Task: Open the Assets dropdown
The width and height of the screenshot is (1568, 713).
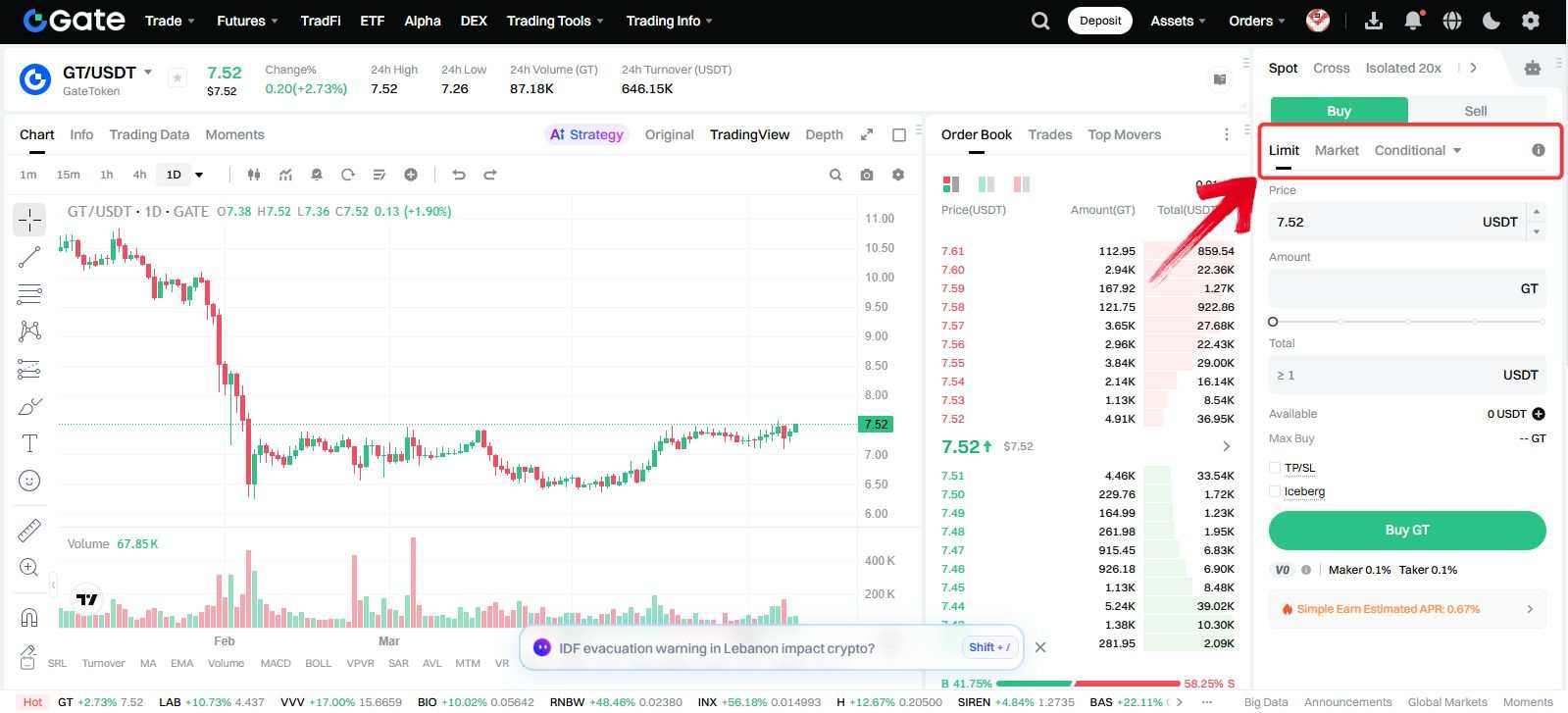Action: pos(1178,21)
